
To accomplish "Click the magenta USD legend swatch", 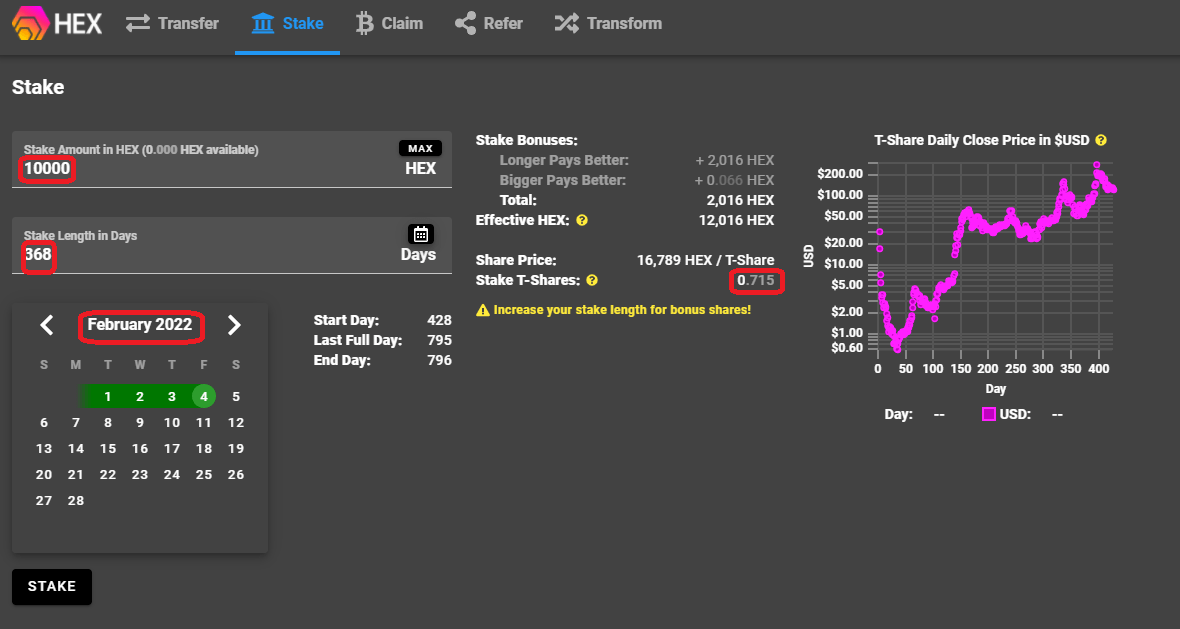I will pyautogui.click(x=989, y=415).
